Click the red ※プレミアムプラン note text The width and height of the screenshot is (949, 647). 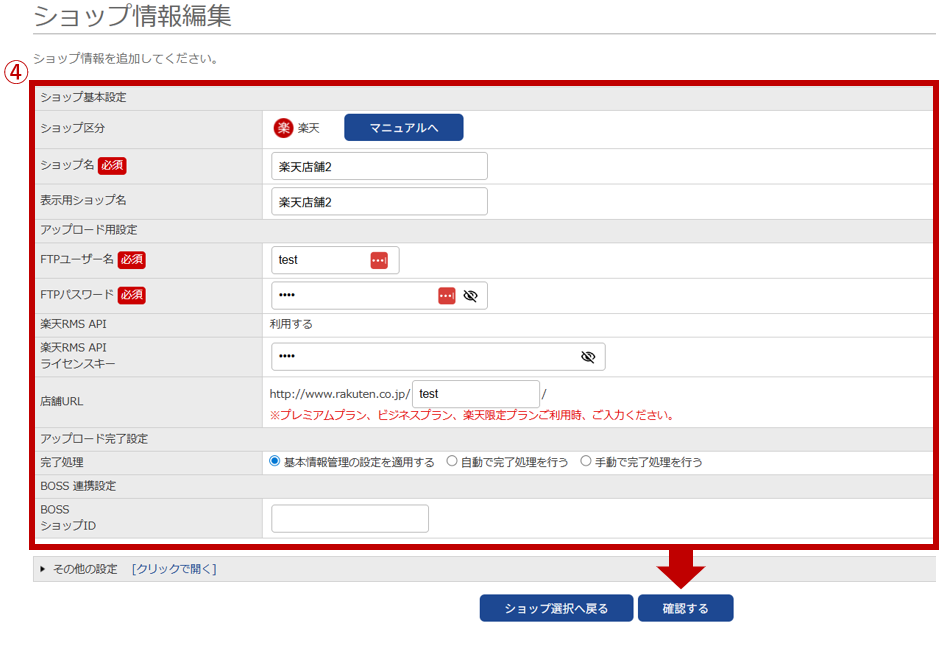point(472,415)
